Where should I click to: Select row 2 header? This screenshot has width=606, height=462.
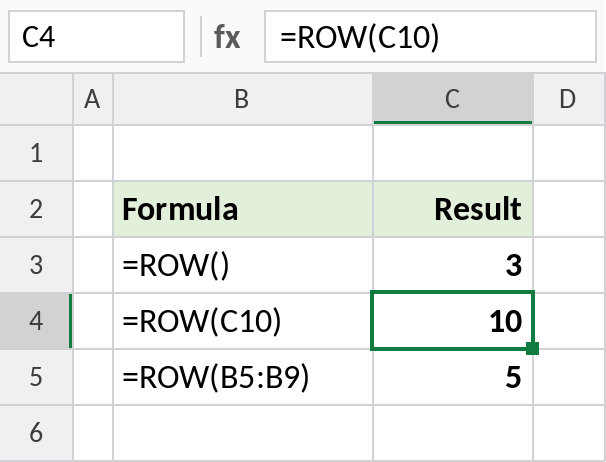[x=36, y=209]
